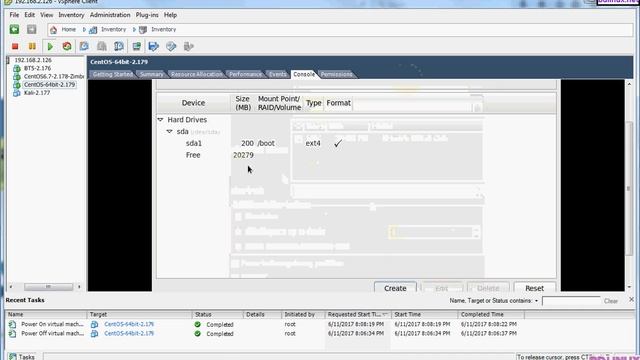Close the Recent Tasks panel with X
Image resolution: width=640 pixels, height=360 pixels.
[x=631, y=300]
